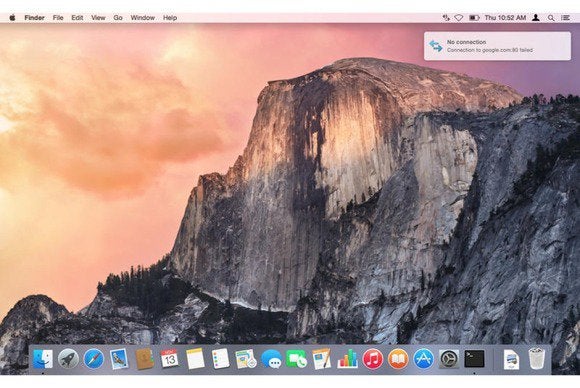Launch Launchpad rocket icon in Dock
Image resolution: width=580 pixels, height=388 pixels.
[x=68, y=359]
